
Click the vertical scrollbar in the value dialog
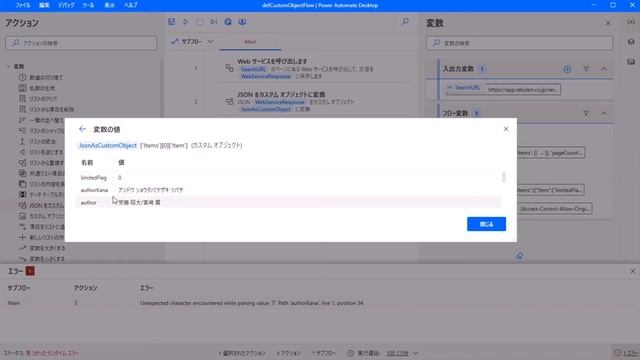tap(504, 177)
